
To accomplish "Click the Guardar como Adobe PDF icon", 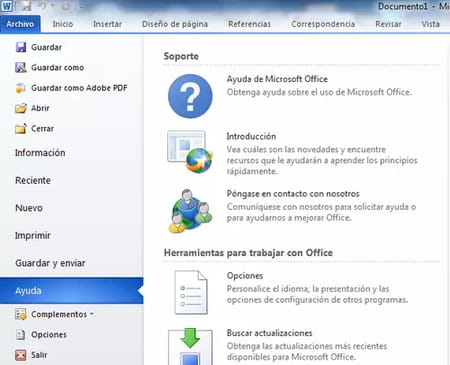I will click(x=21, y=88).
